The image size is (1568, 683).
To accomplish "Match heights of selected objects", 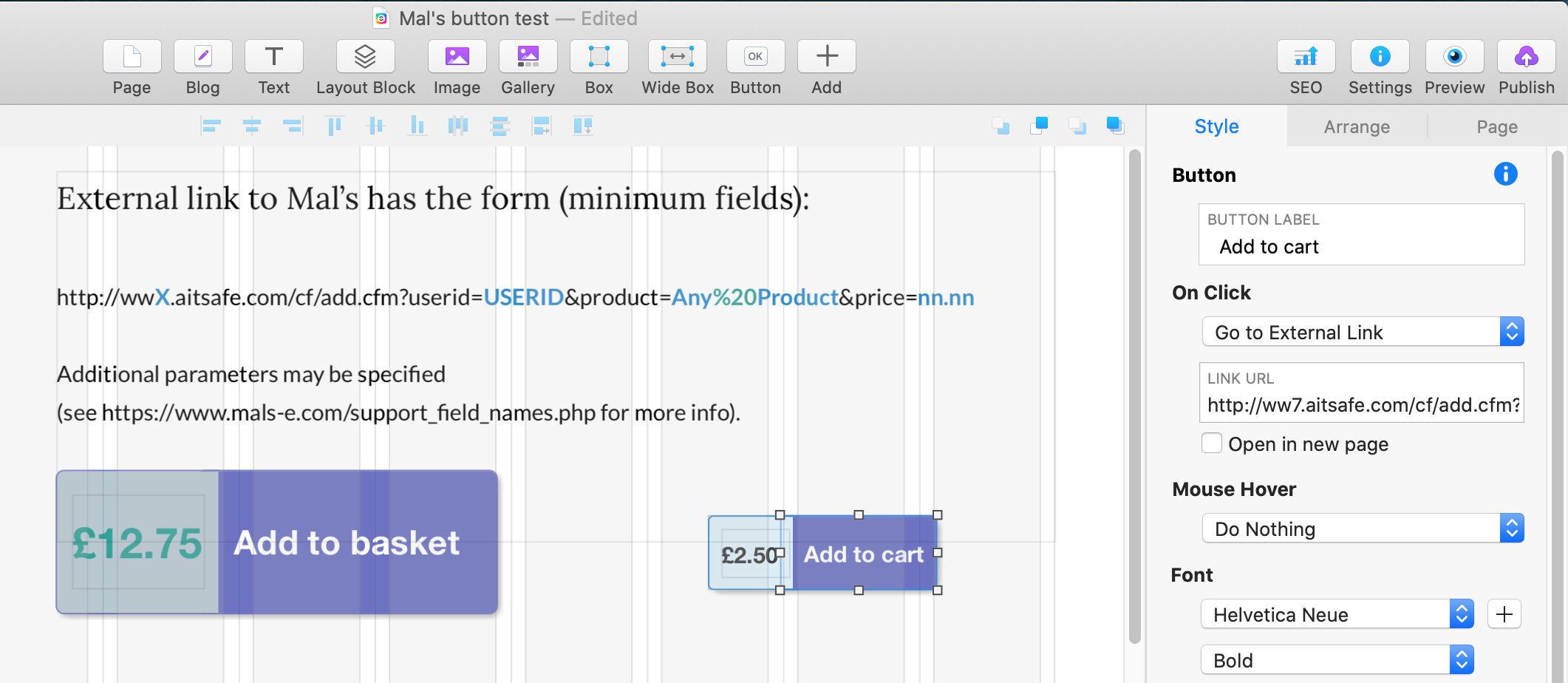I will point(583,126).
